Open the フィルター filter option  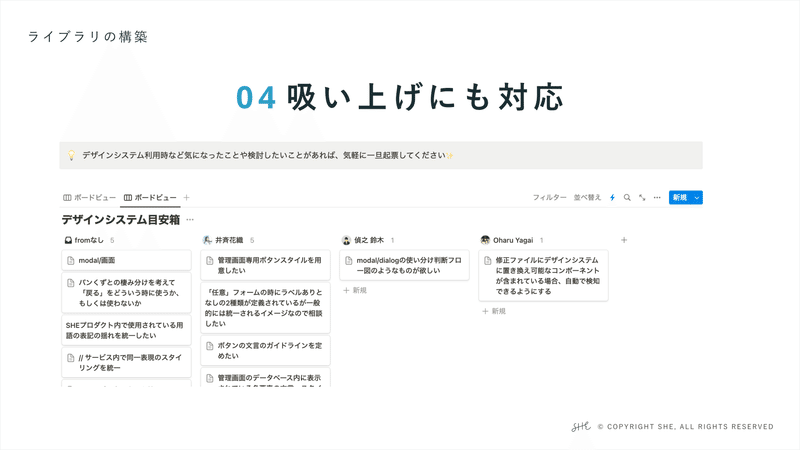tap(549, 197)
